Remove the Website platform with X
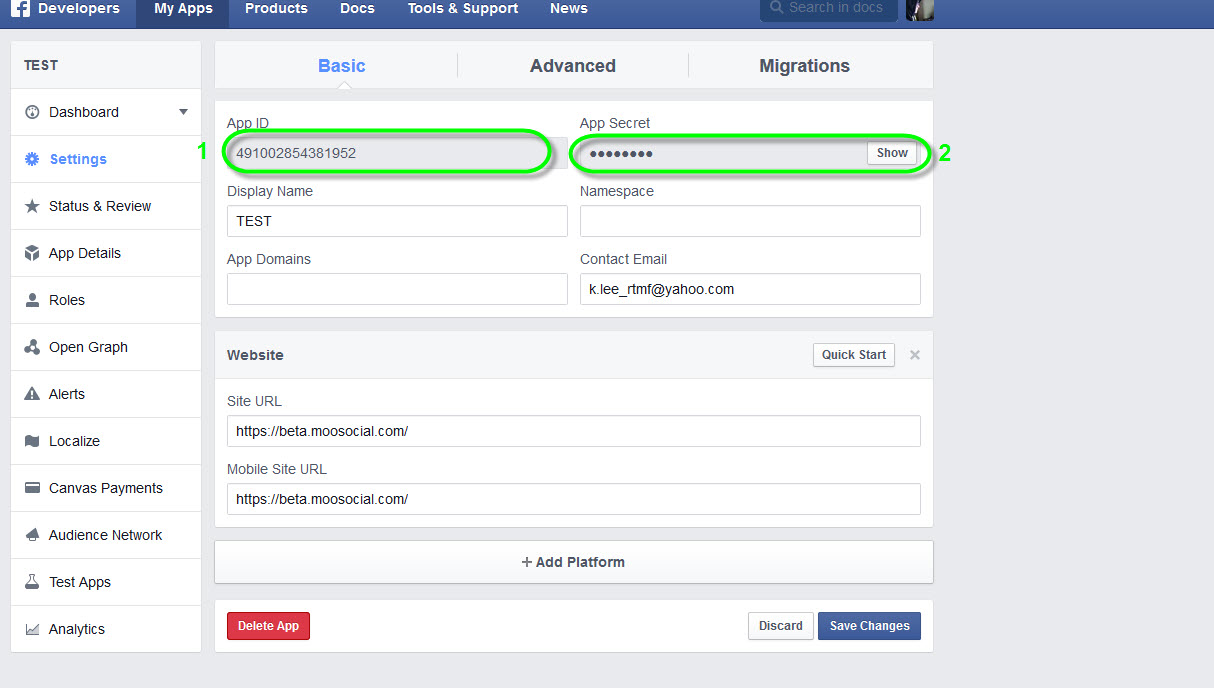The image size is (1214, 688). tap(914, 355)
